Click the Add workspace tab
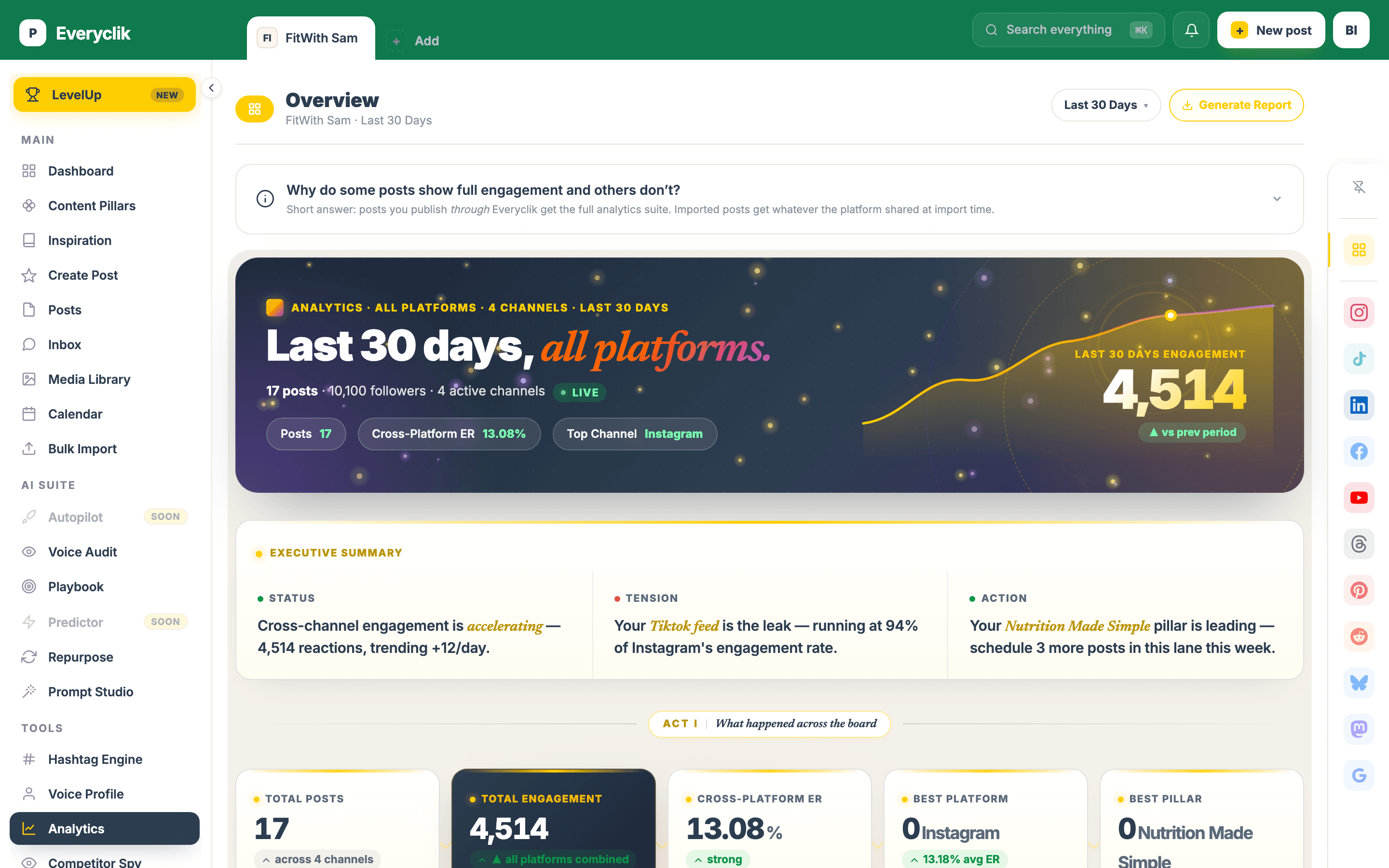The image size is (1389, 868). click(x=413, y=41)
